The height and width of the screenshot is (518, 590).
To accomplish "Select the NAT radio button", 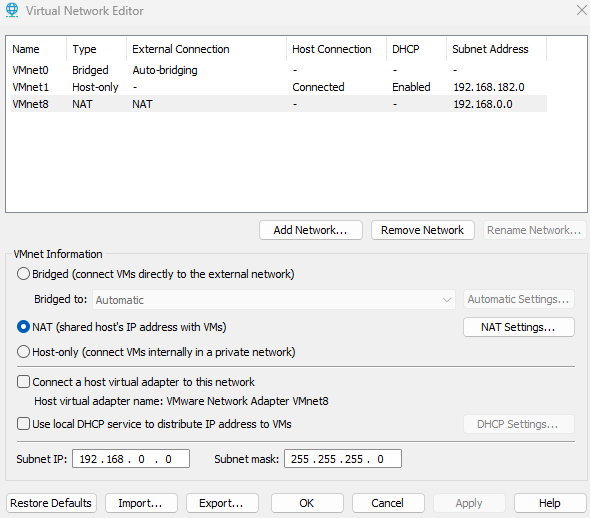I will tap(23, 327).
